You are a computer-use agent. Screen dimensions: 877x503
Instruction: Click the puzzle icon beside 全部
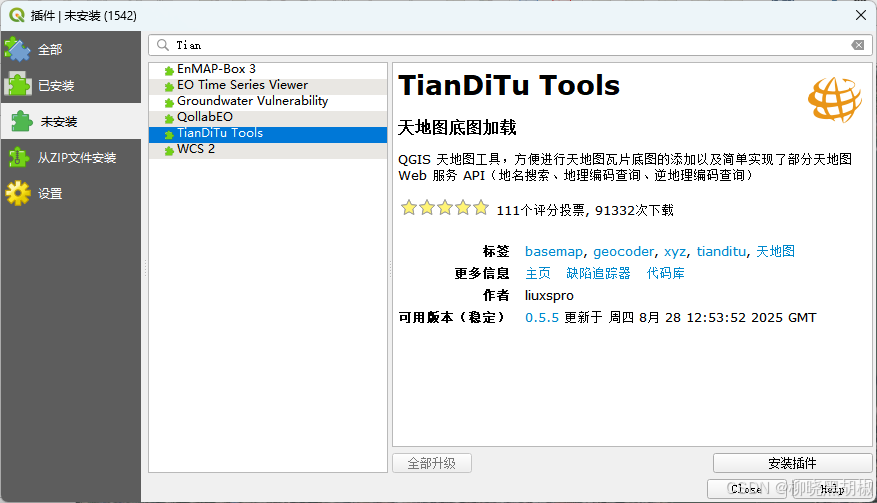18,49
